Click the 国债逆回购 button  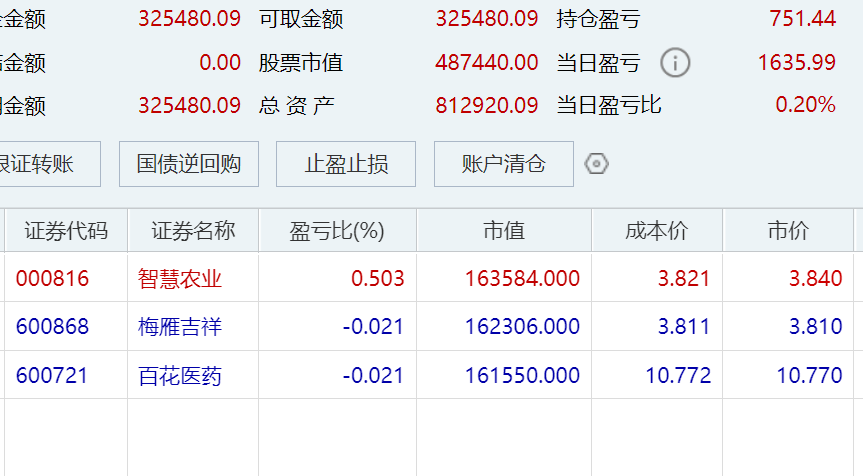coord(189,164)
